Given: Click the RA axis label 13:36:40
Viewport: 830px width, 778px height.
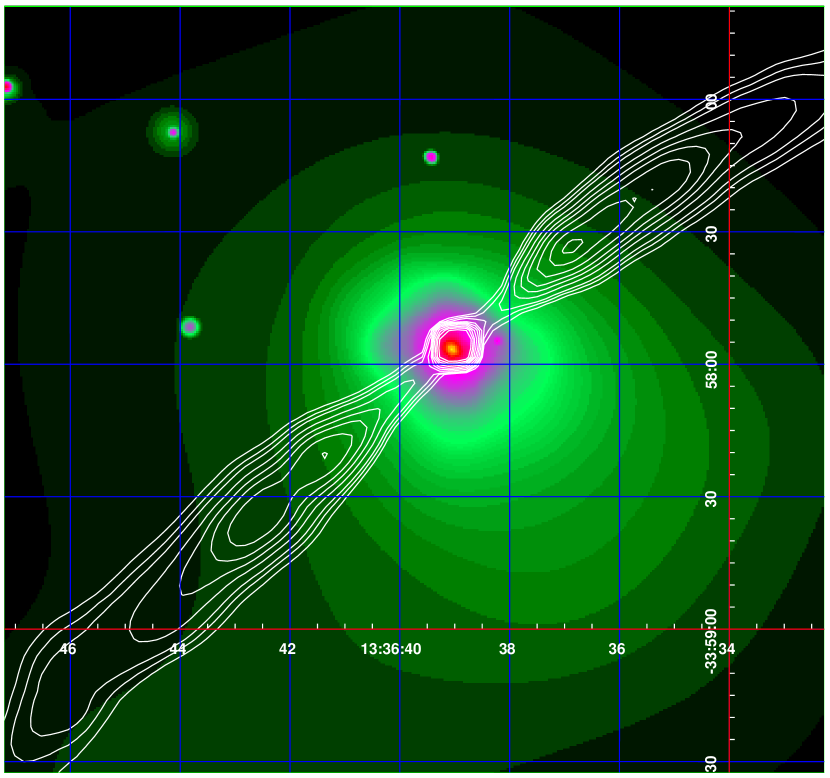Looking at the screenshot, I should [x=391, y=649].
